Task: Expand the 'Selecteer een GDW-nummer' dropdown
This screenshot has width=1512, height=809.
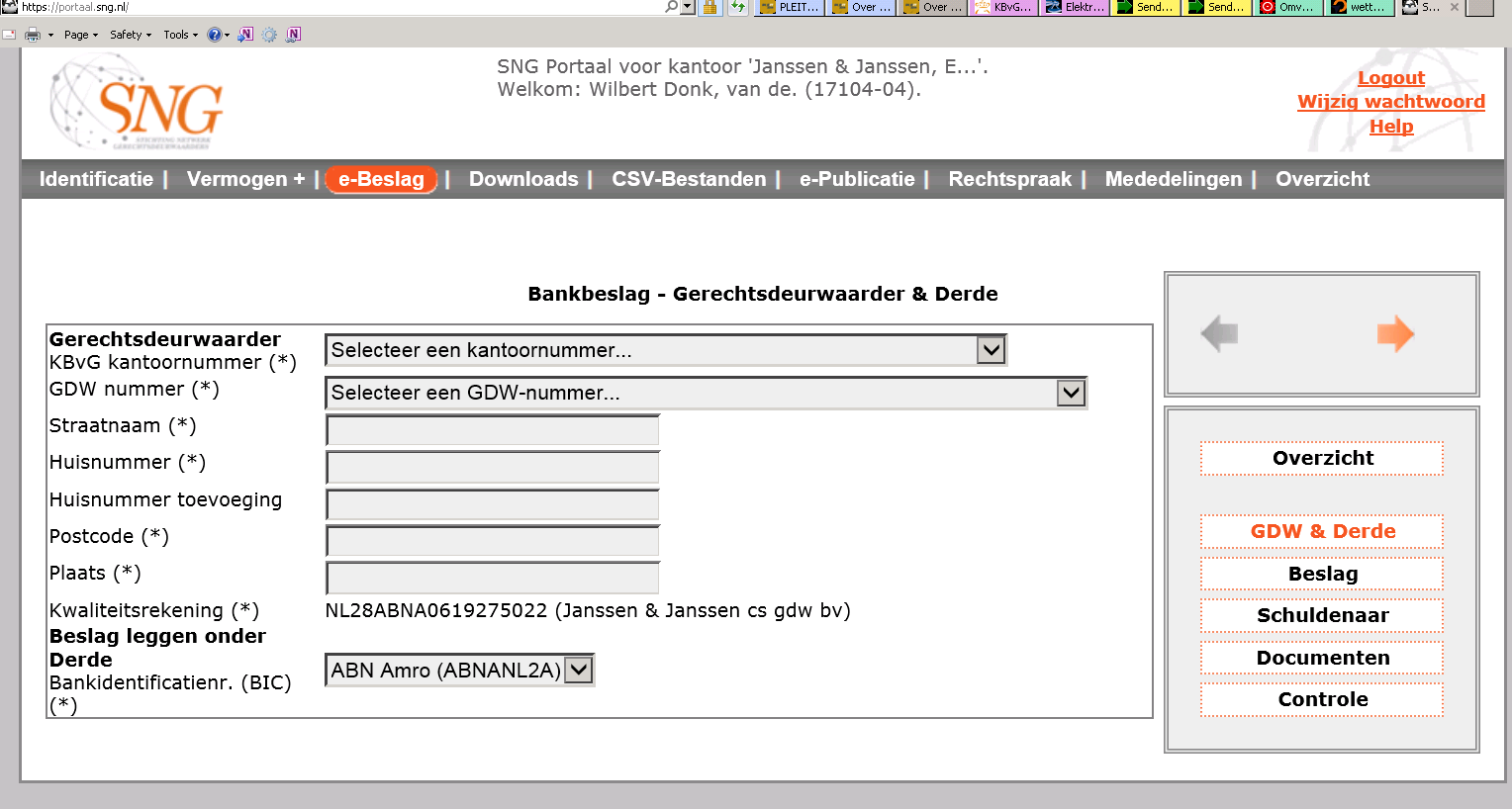Action: pos(707,393)
